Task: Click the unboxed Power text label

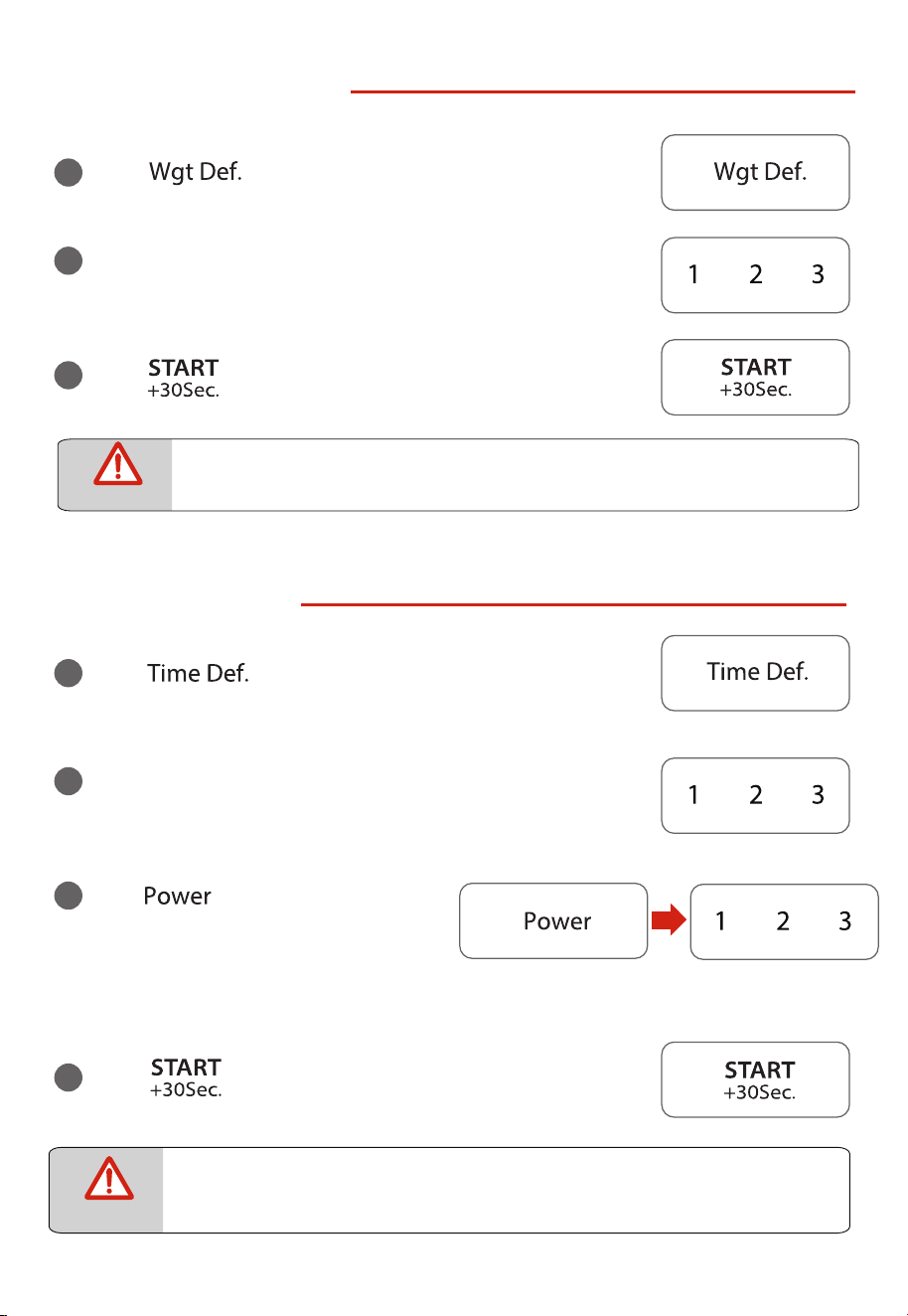Action: coord(178,896)
